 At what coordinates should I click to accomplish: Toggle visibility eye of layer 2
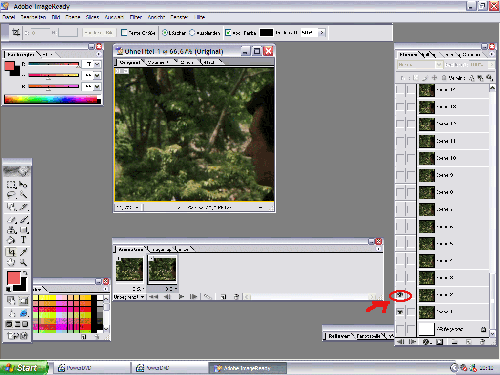[x=400, y=295]
